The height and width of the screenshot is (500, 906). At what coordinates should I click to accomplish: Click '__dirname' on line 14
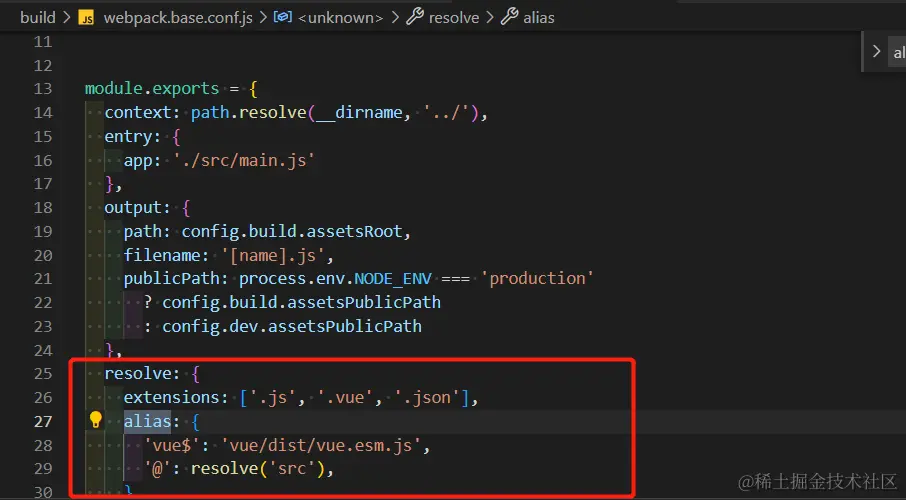pyautogui.click(x=359, y=112)
